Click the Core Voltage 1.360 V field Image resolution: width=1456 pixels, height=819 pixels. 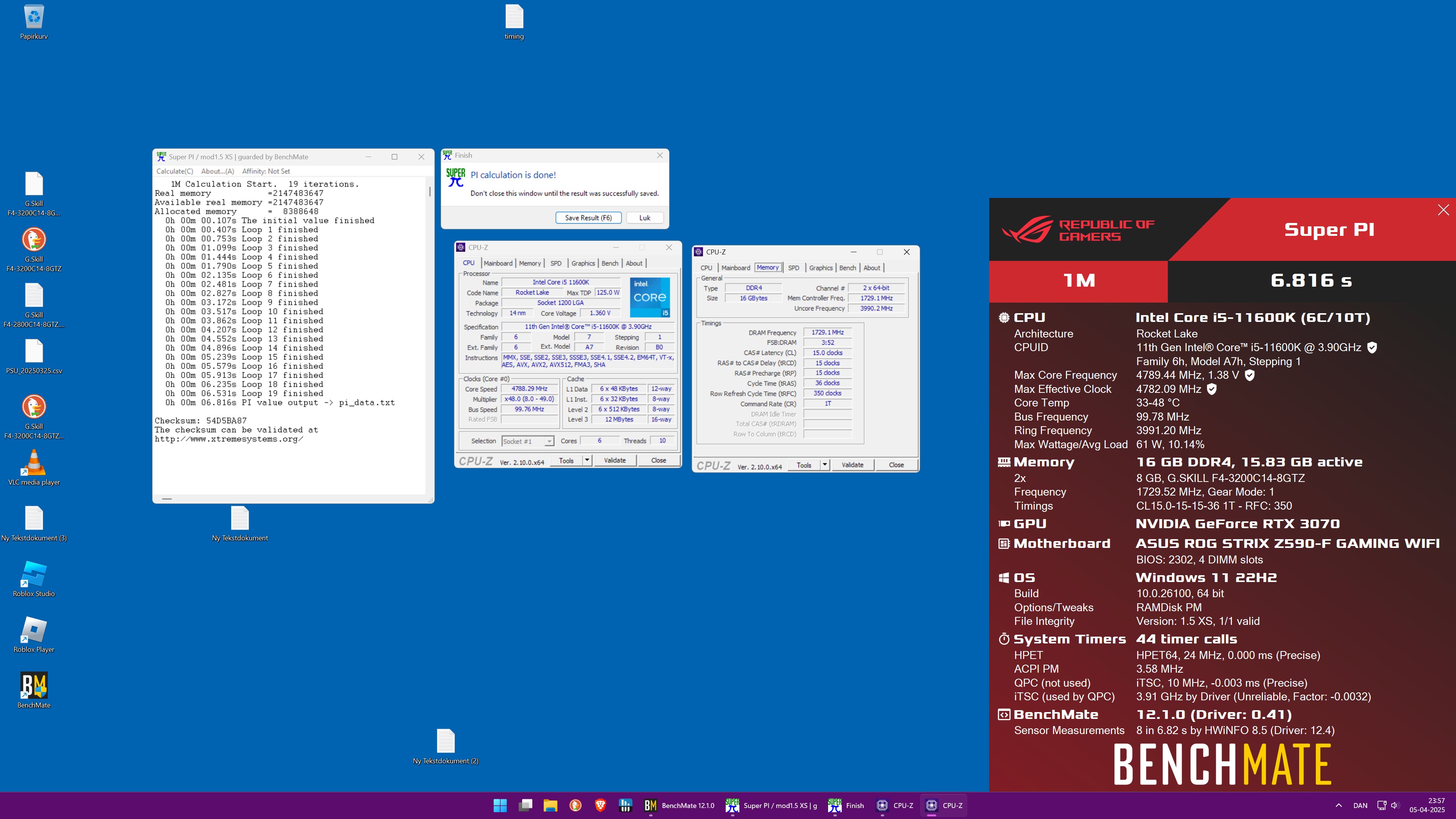click(600, 313)
